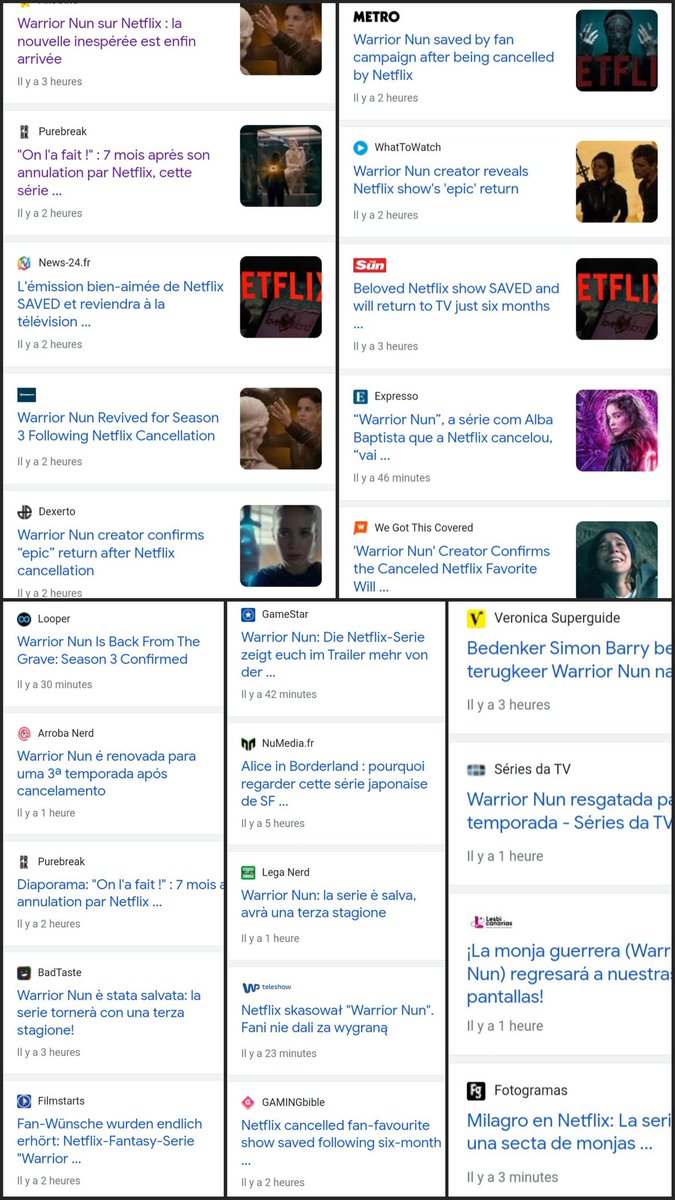675x1200 pixels.
Task: Click the Dexerto source icon
Action: [x=25, y=512]
